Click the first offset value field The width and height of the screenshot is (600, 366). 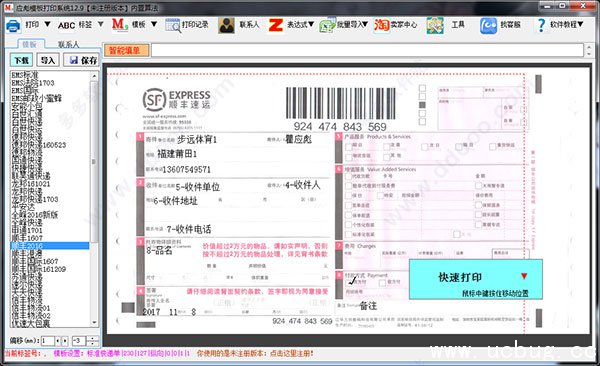[47, 340]
